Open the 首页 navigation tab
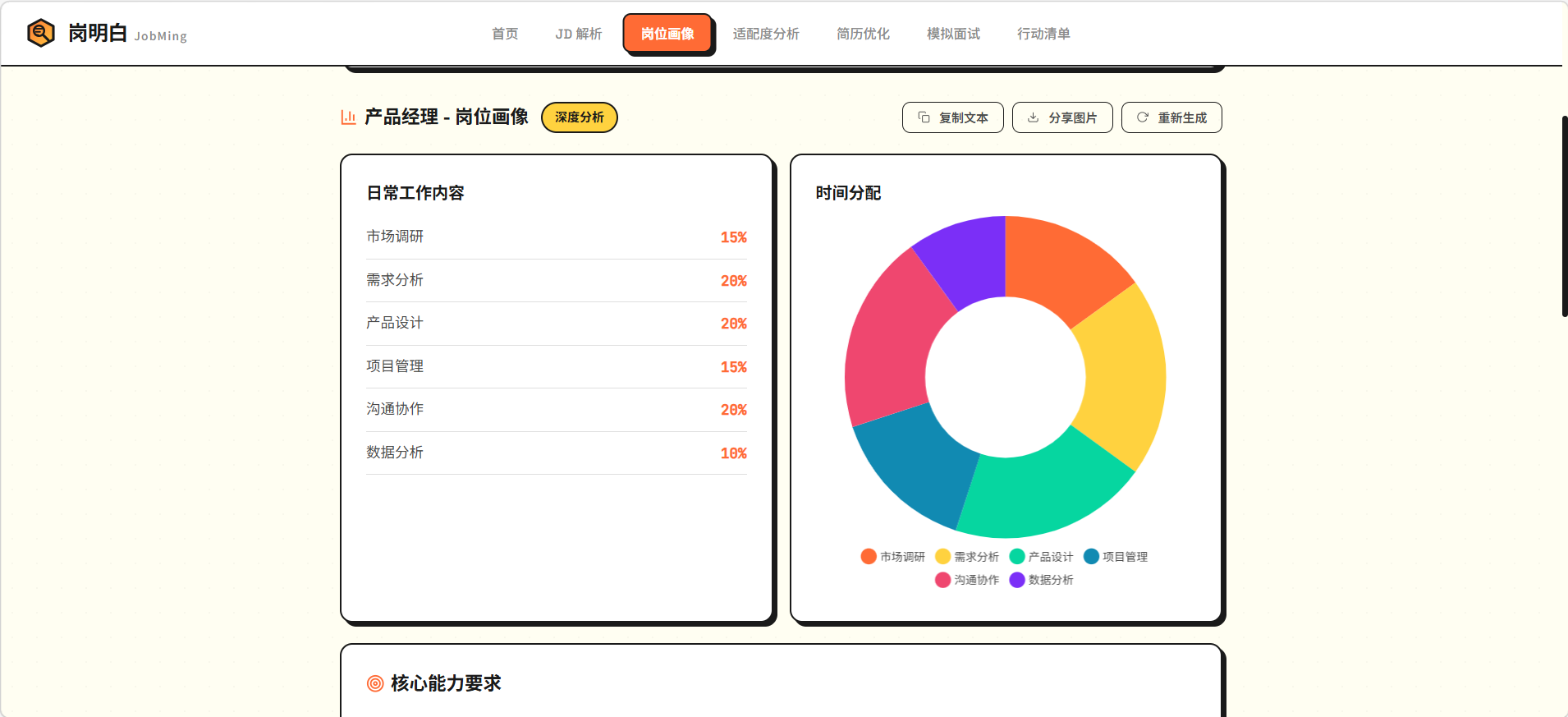Image resolution: width=1568 pixels, height=717 pixels. coord(505,34)
